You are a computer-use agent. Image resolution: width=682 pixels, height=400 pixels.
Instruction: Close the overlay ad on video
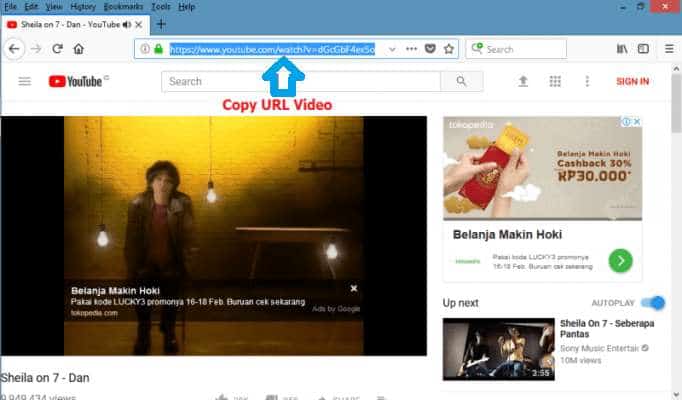tap(354, 288)
